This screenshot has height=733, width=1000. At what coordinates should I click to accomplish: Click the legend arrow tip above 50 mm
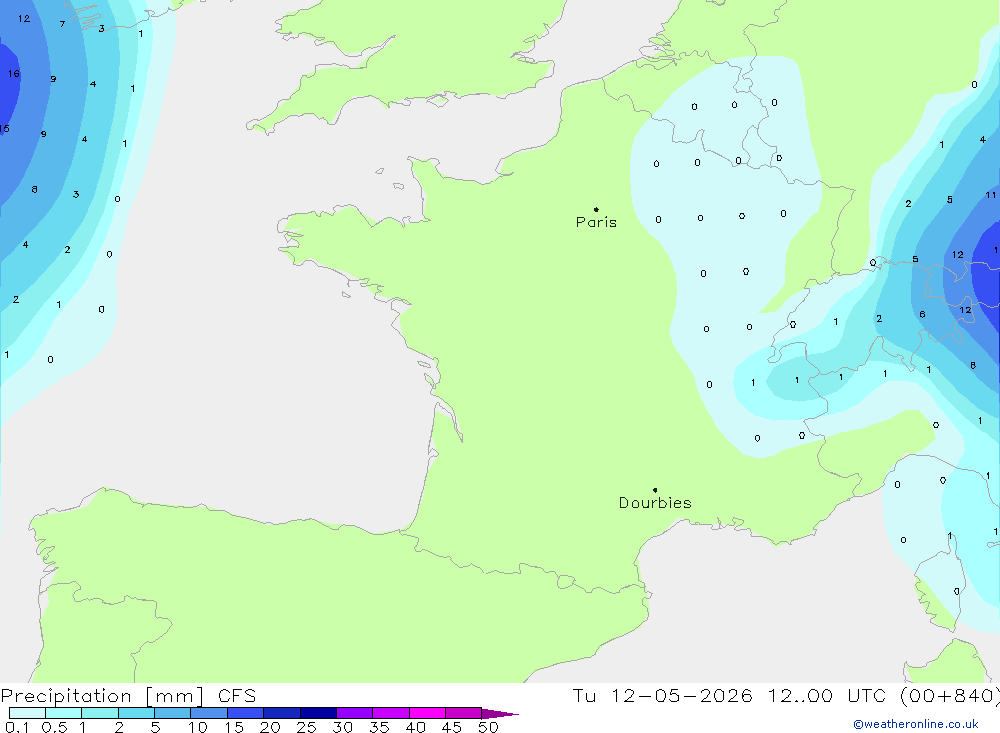pos(500,713)
